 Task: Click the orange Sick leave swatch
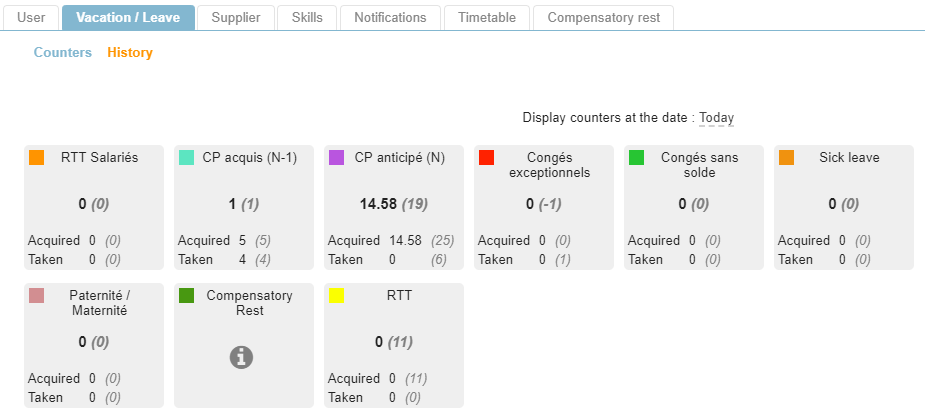pos(787,158)
